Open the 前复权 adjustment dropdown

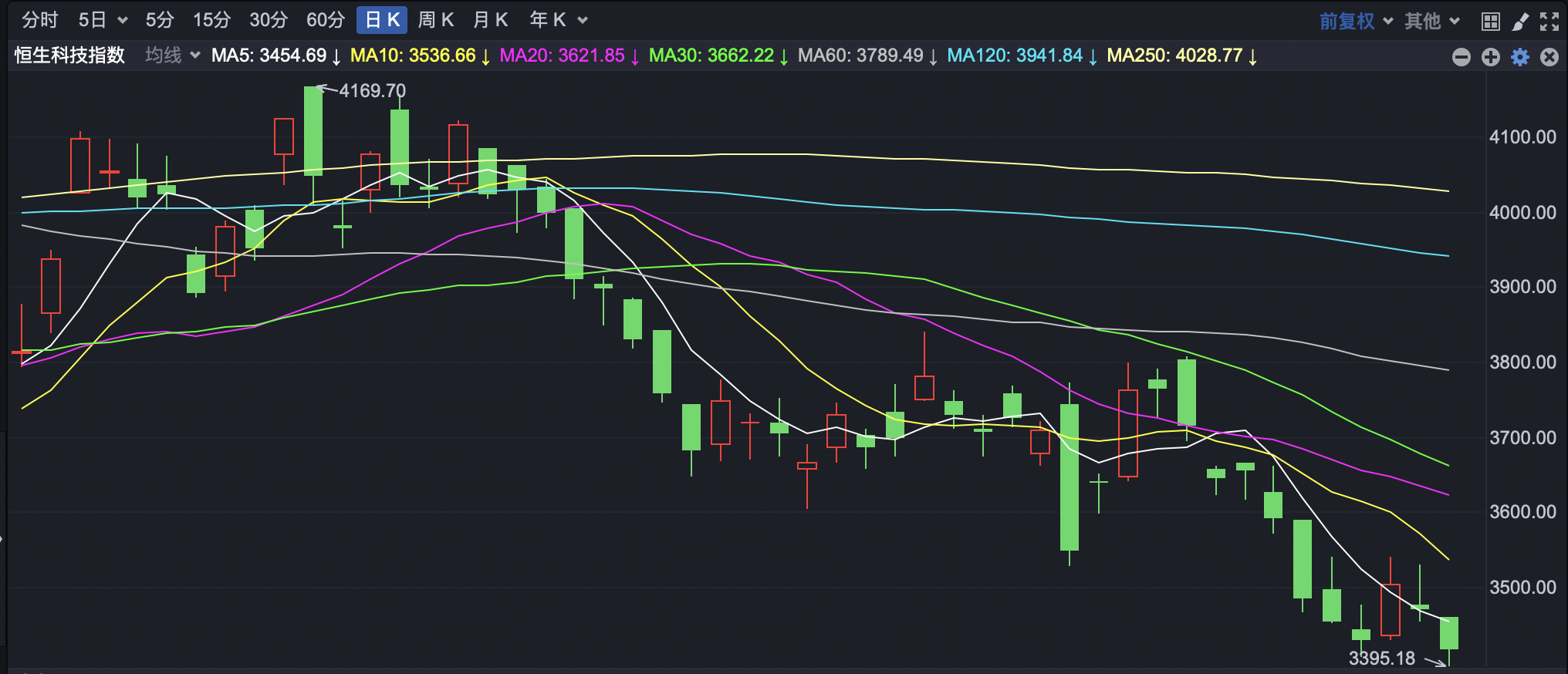click(x=1356, y=21)
